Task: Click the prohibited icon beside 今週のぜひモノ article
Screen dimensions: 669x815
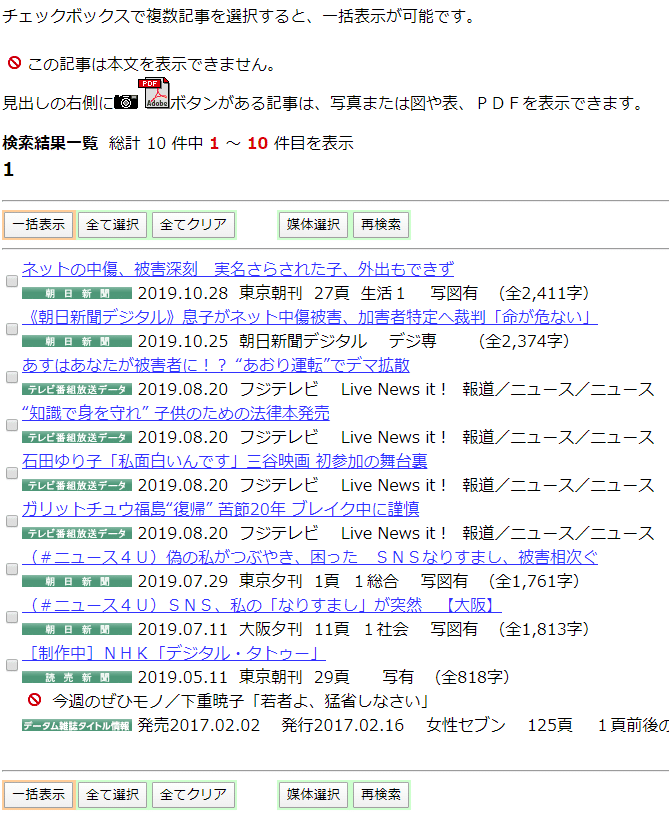Action: 35,700
